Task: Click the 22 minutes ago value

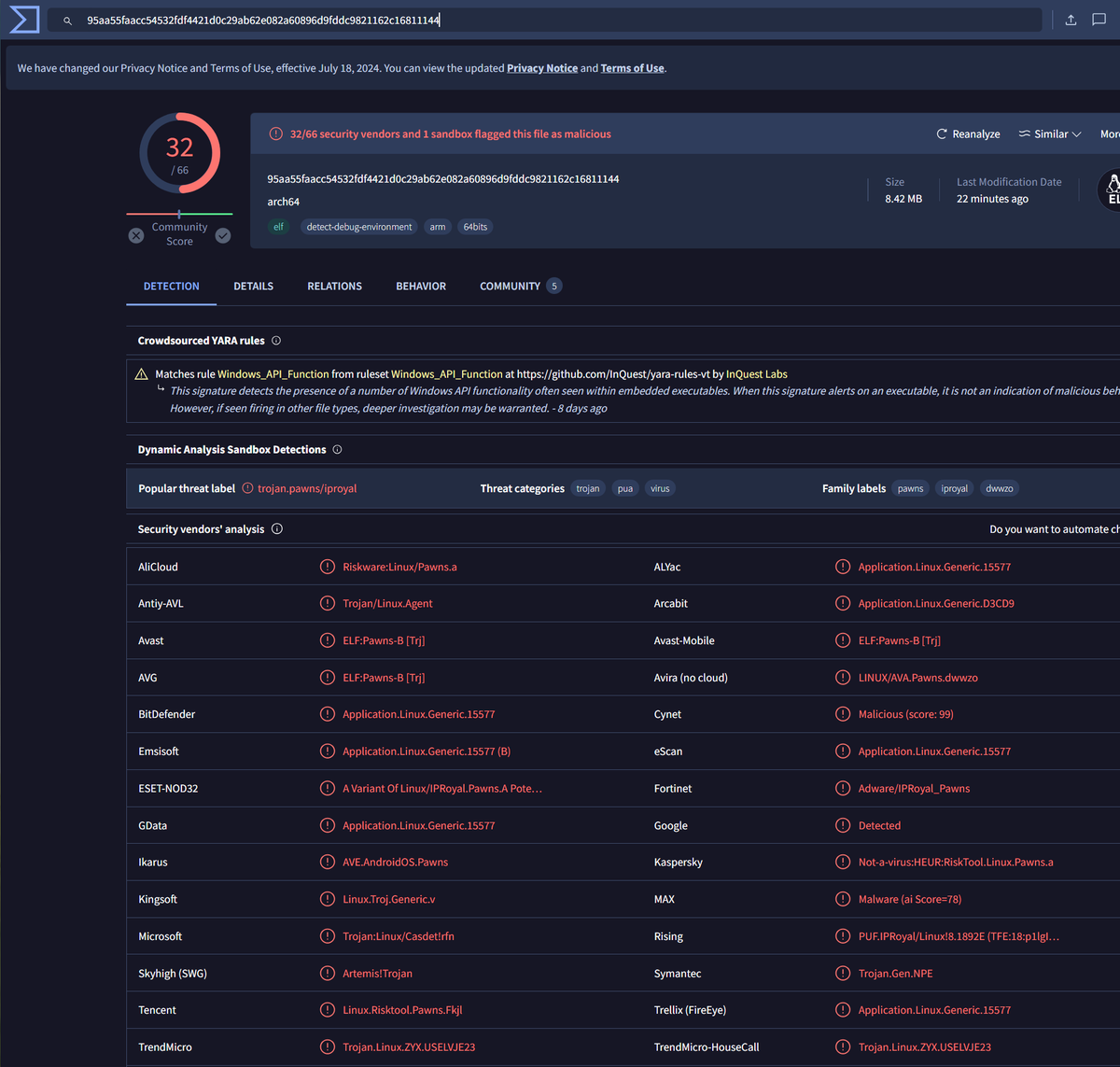Action: coord(992,199)
